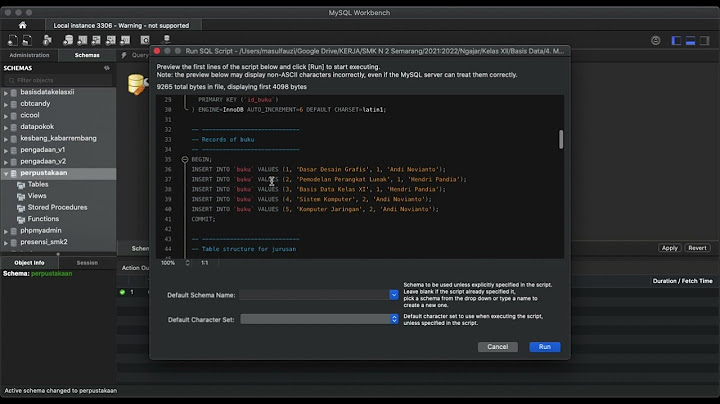The width and height of the screenshot is (720, 404).
Task: Collapse the perpustakaan schema
Action: click(6, 173)
